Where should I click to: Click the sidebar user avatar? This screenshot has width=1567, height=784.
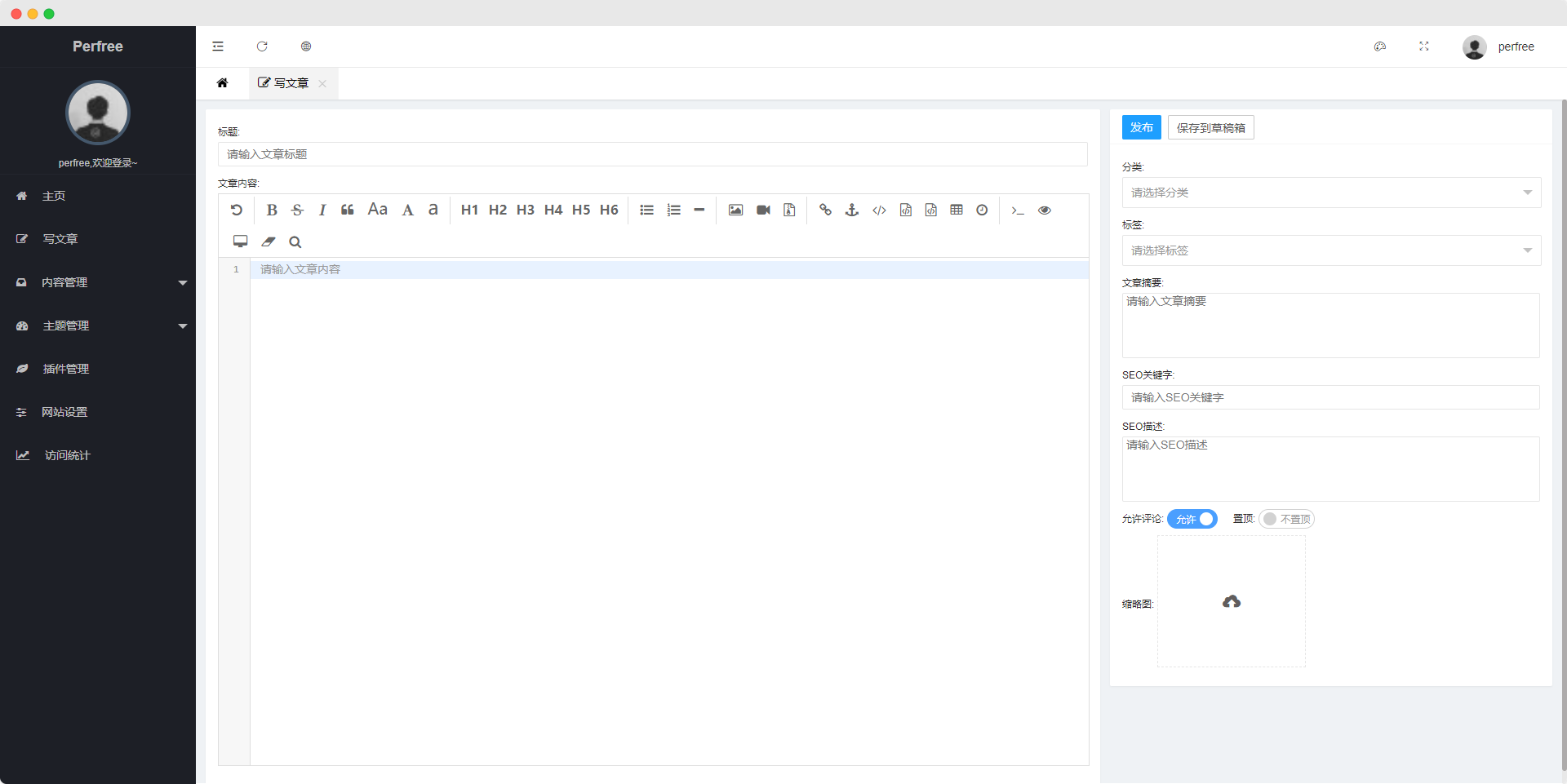(98, 113)
